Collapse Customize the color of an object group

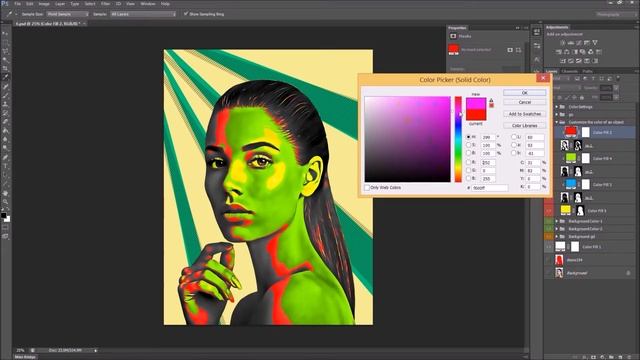pyautogui.click(x=557, y=122)
